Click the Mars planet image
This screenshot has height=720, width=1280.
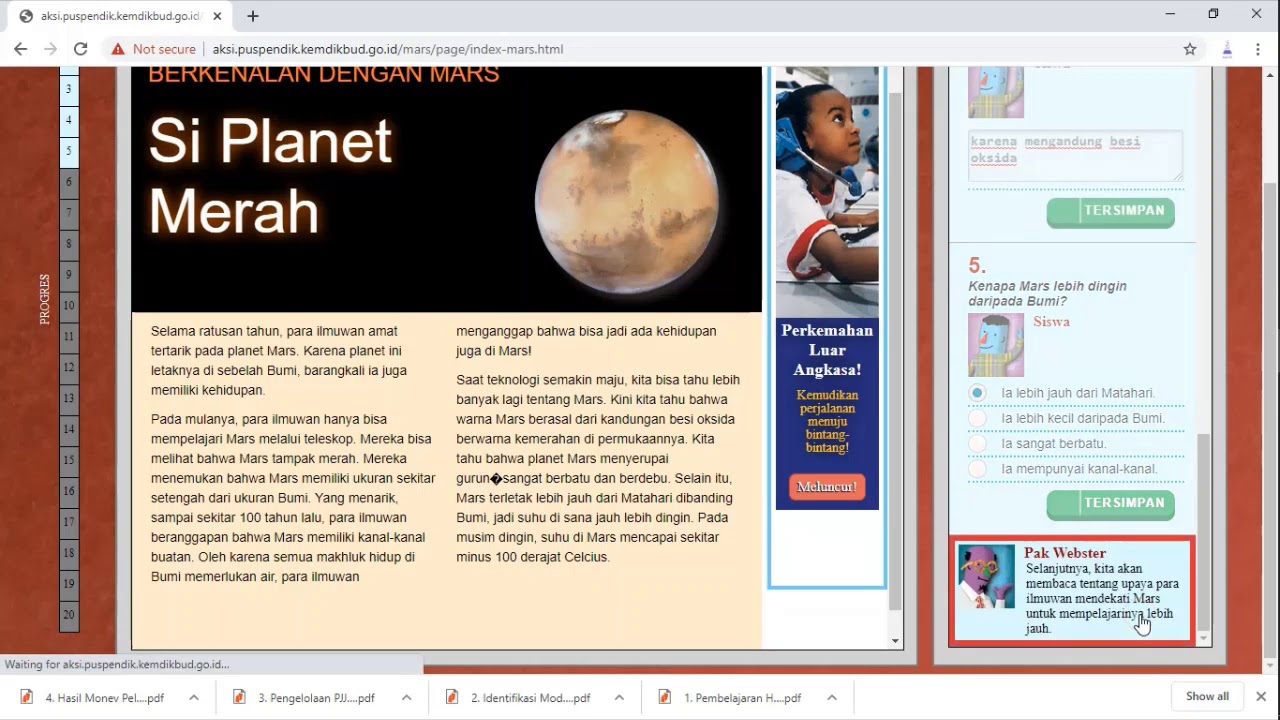pyautogui.click(x=627, y=202)
